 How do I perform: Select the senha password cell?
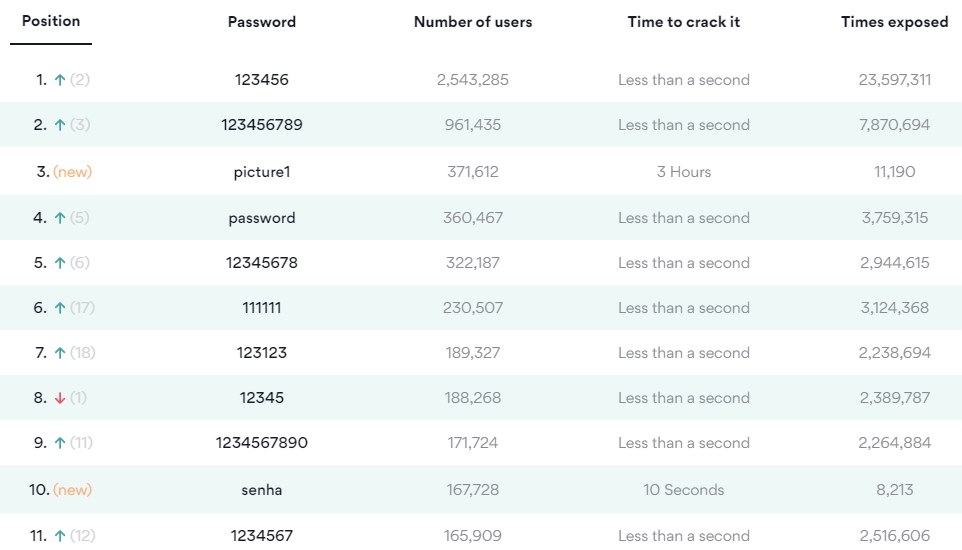click(262, 490)
